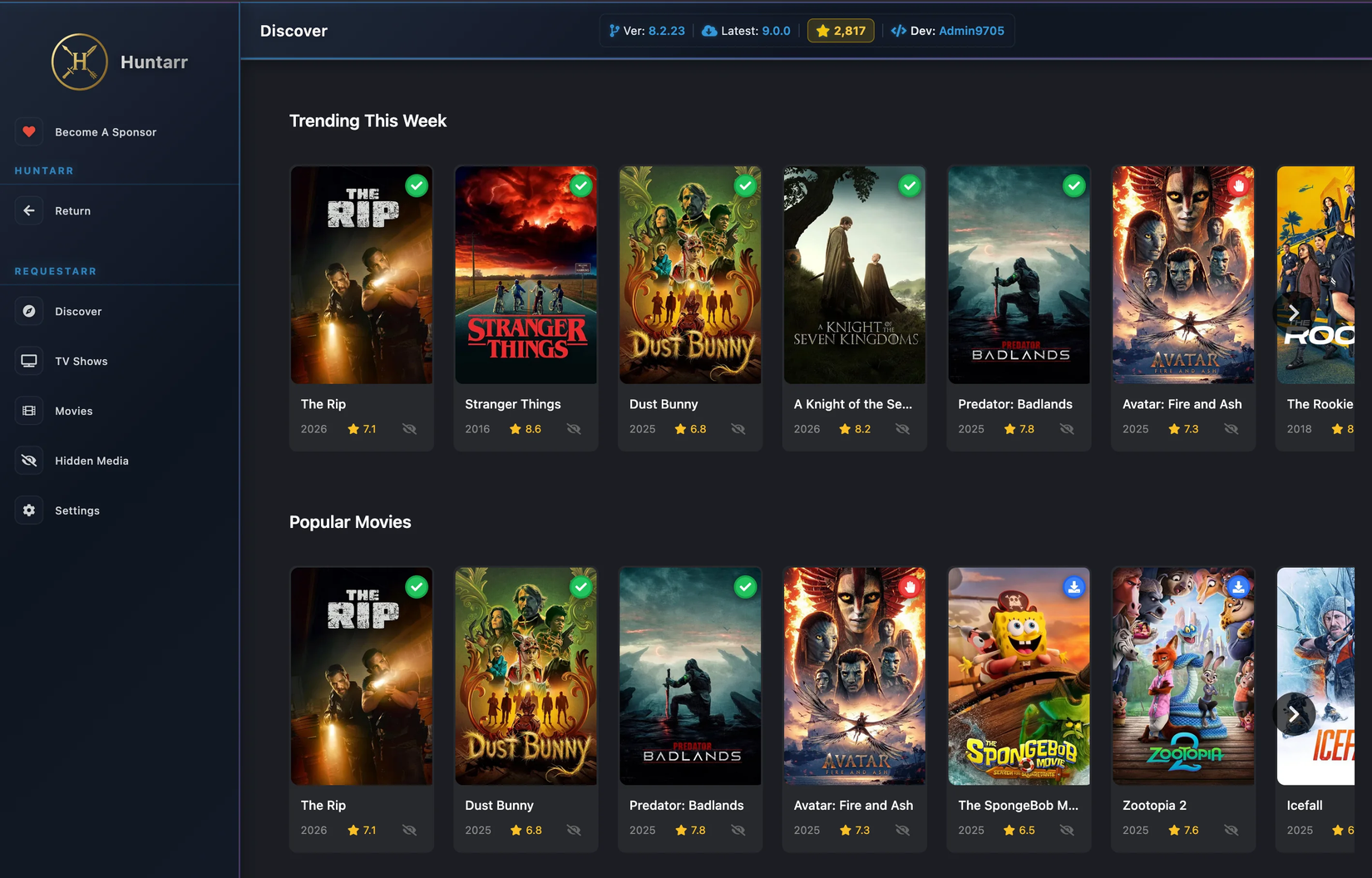Screen dimensions: 1372x878
Task: Click Avatar's red hand badge under Popular Movies
Action: click(x=910, y=587)
